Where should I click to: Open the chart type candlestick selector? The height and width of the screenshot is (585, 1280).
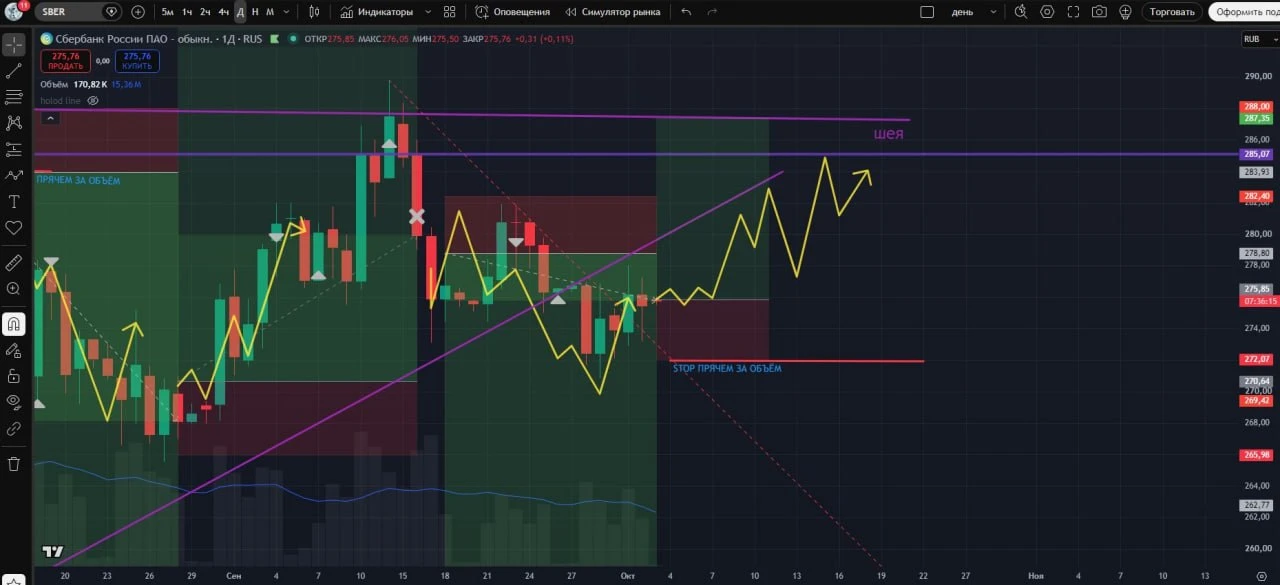pos(315,12)
